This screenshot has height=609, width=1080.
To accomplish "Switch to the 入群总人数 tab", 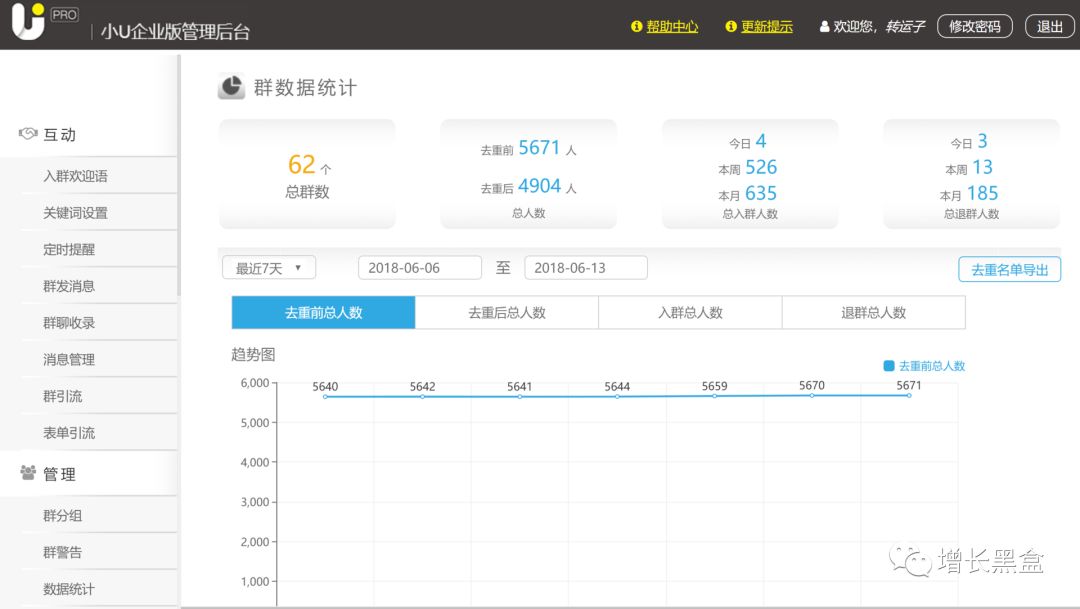I will tap(690, 312).
